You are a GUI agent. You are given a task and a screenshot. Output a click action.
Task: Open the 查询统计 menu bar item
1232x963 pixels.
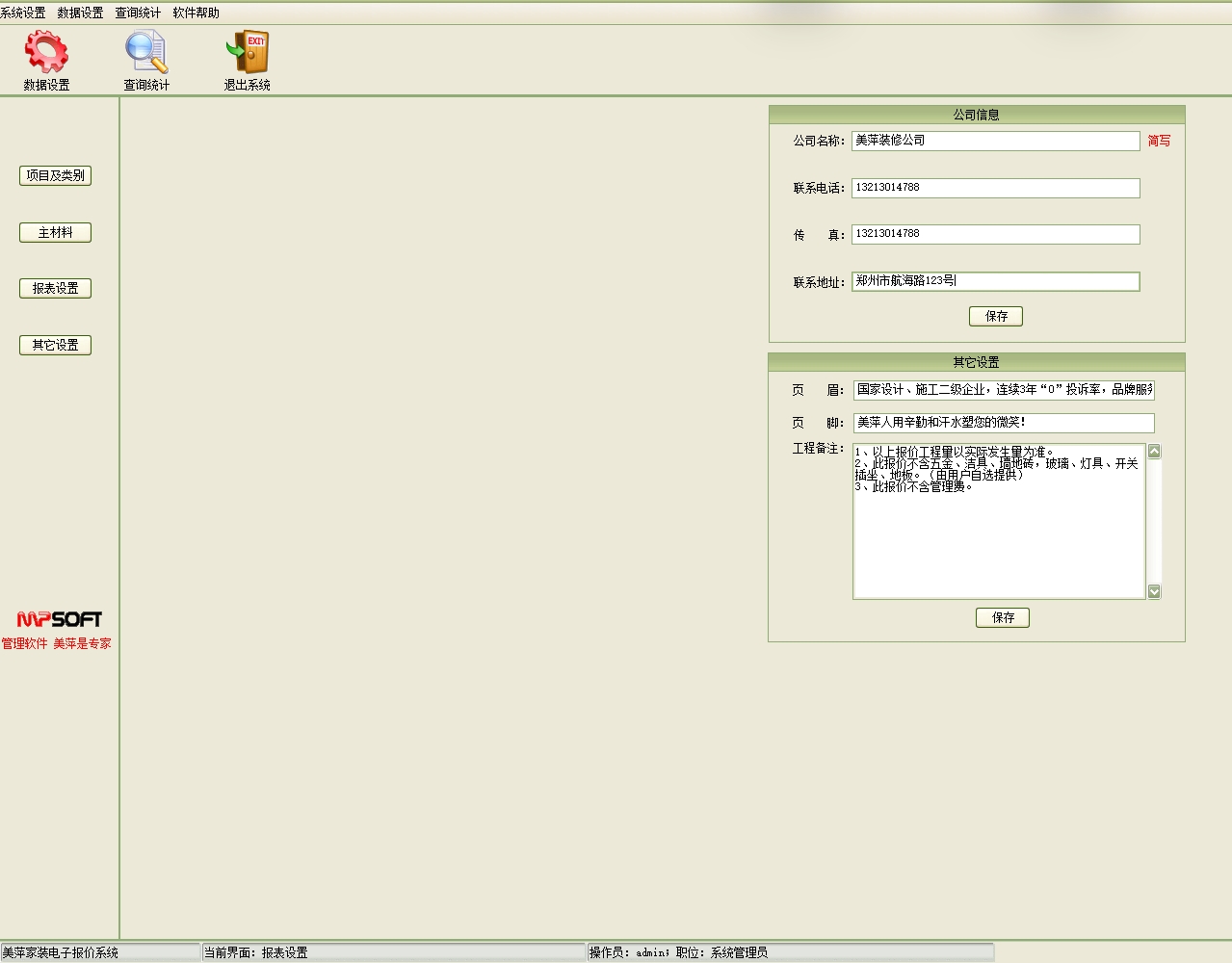click(138, 13)
